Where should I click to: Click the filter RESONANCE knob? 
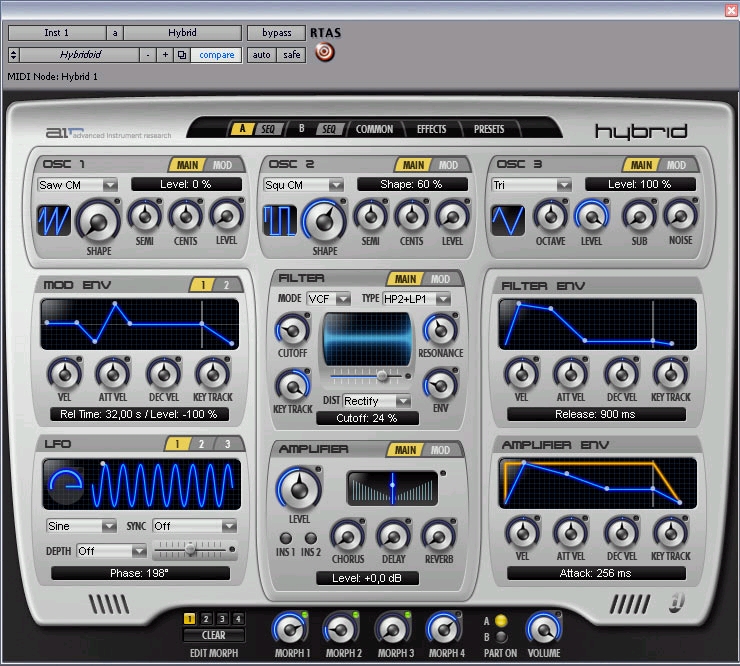pyautogui.click(x=440, y=330)
